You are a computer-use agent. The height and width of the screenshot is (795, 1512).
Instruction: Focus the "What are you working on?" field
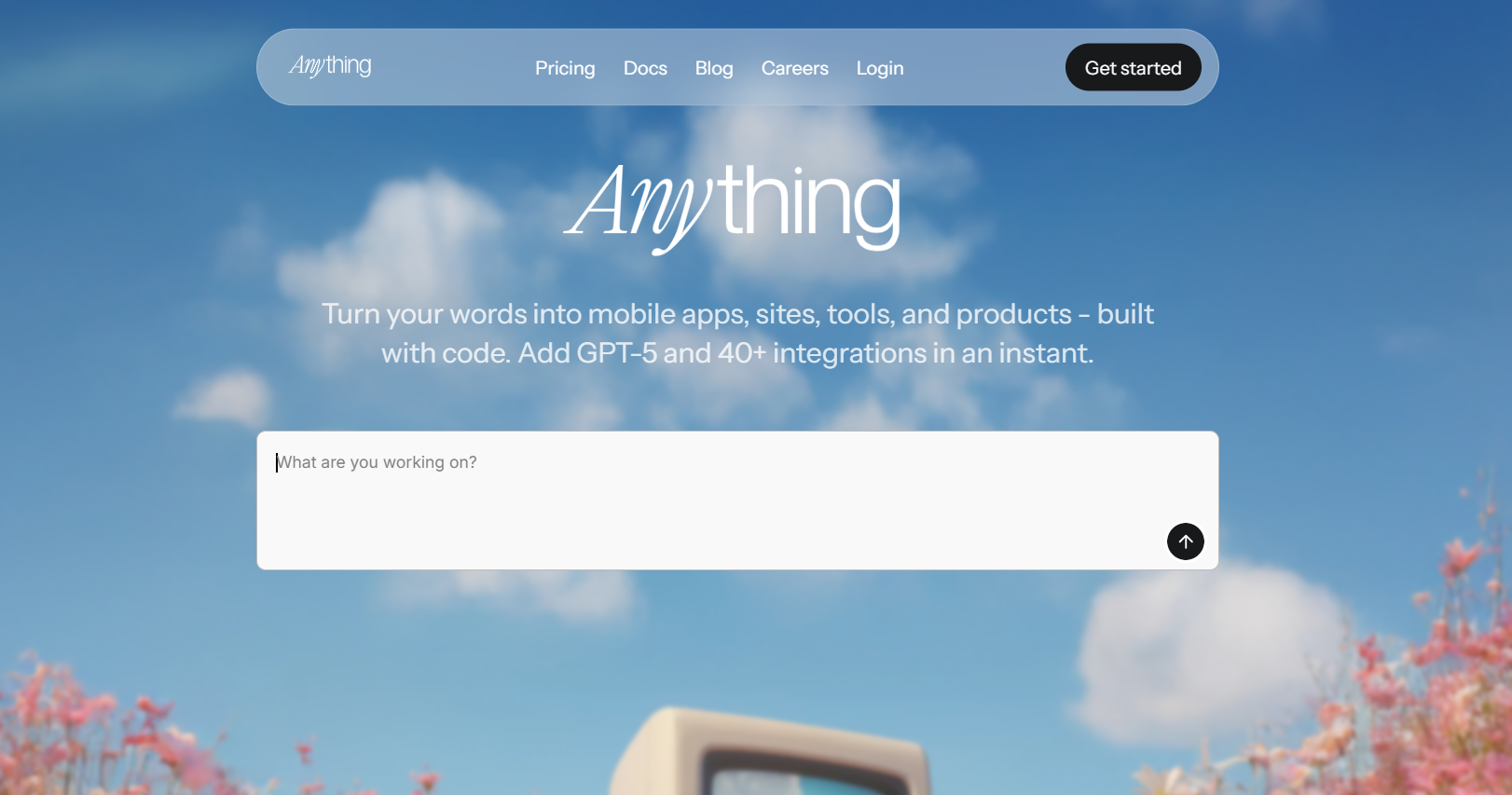[737, 500]
